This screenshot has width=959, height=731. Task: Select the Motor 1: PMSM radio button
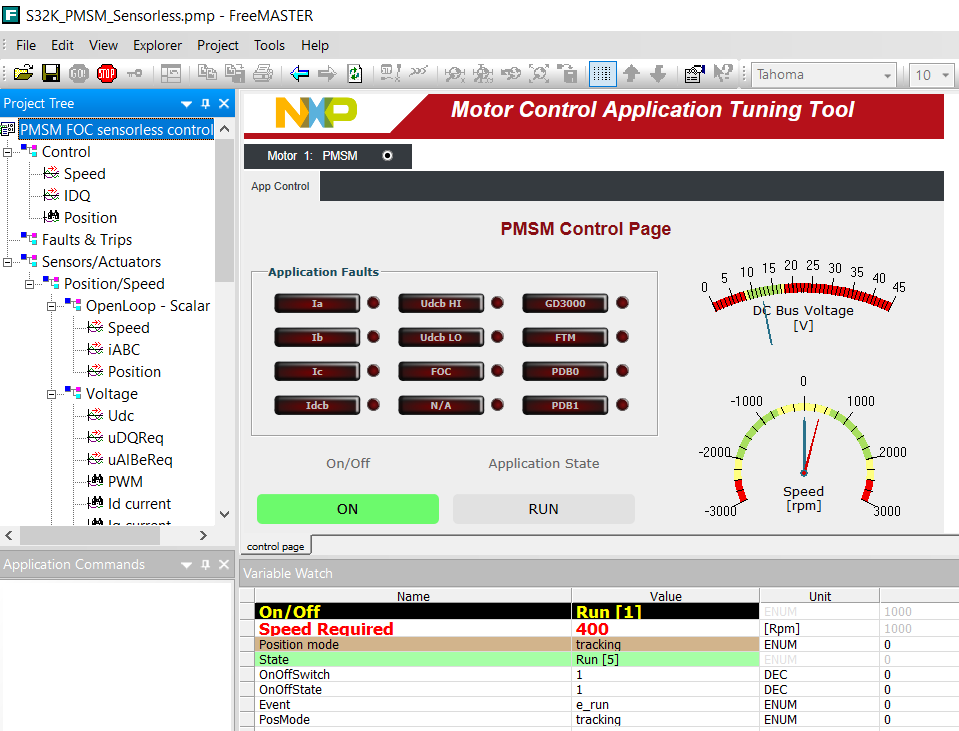(387, 156)
